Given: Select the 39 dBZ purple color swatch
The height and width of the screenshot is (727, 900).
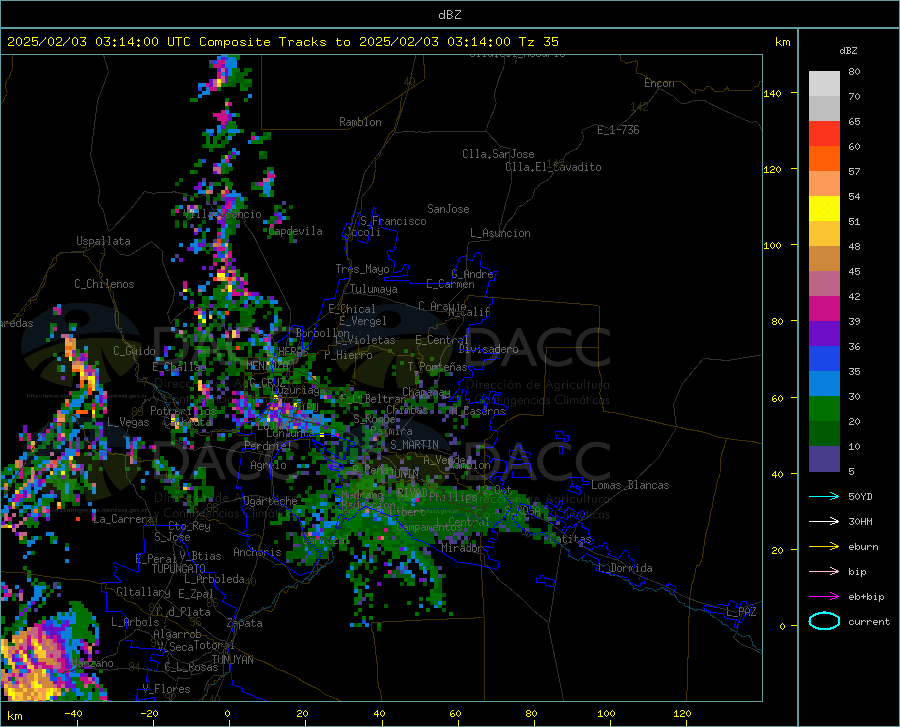Looking at the screenshot, I should coord(824,334).
